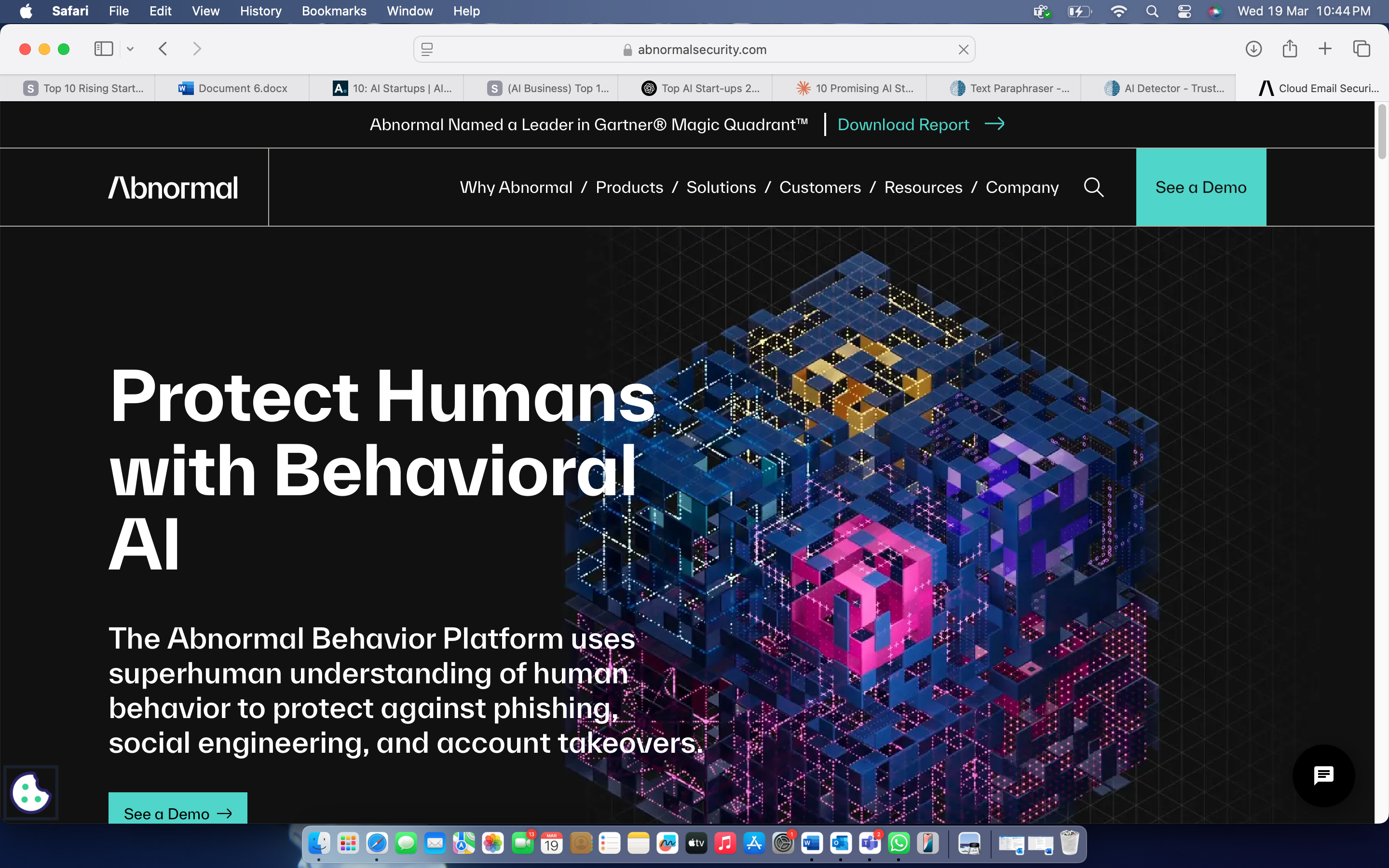Open App Store from the Dock
1389x868 pixels.
point(754,843)
